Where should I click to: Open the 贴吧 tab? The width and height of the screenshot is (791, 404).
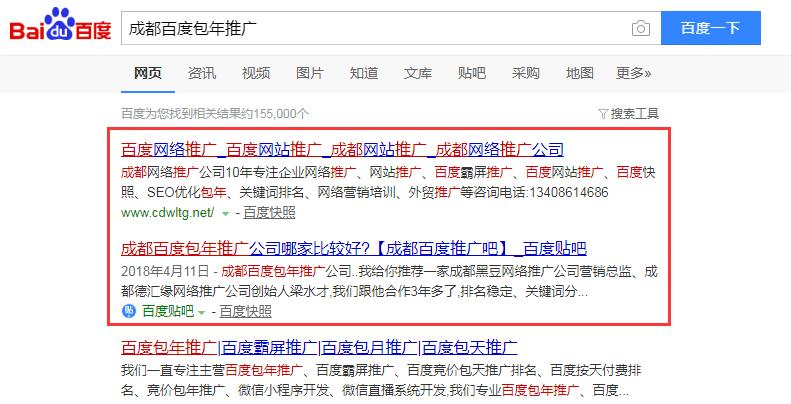[x=472, y=74]
